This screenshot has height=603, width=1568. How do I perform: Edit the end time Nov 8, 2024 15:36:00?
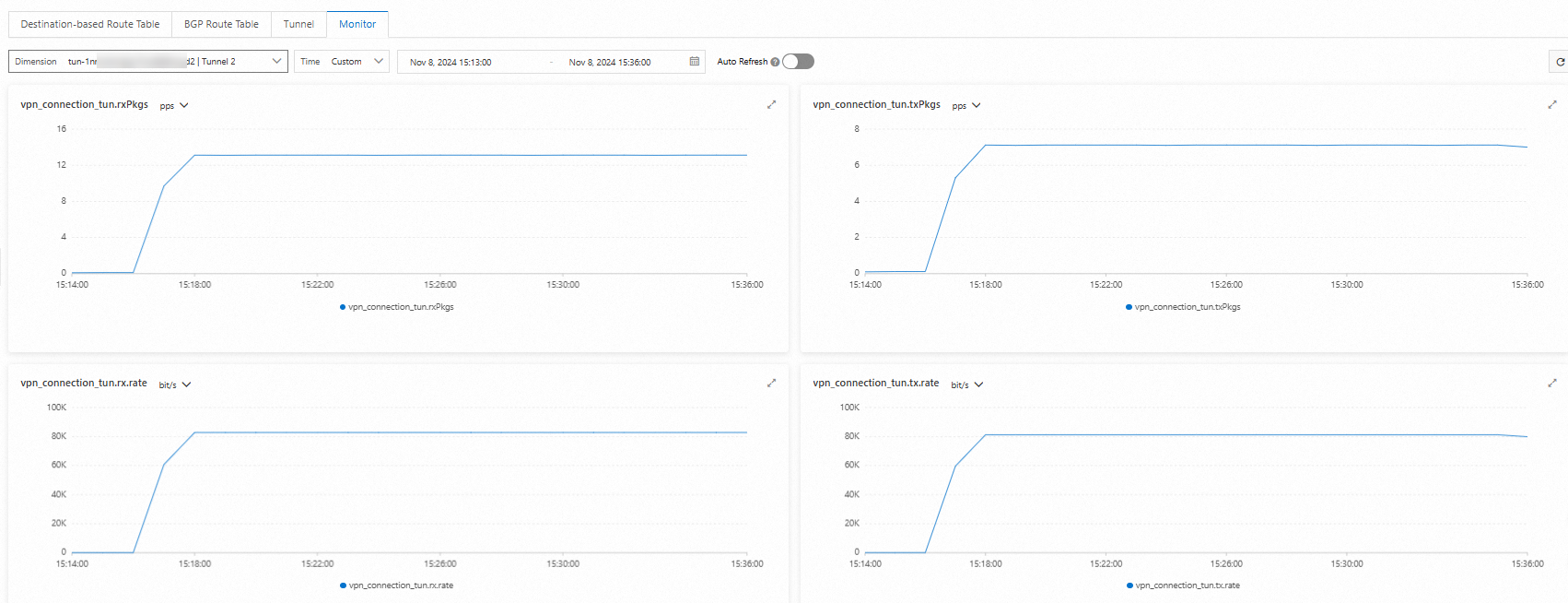click(610, 63)
